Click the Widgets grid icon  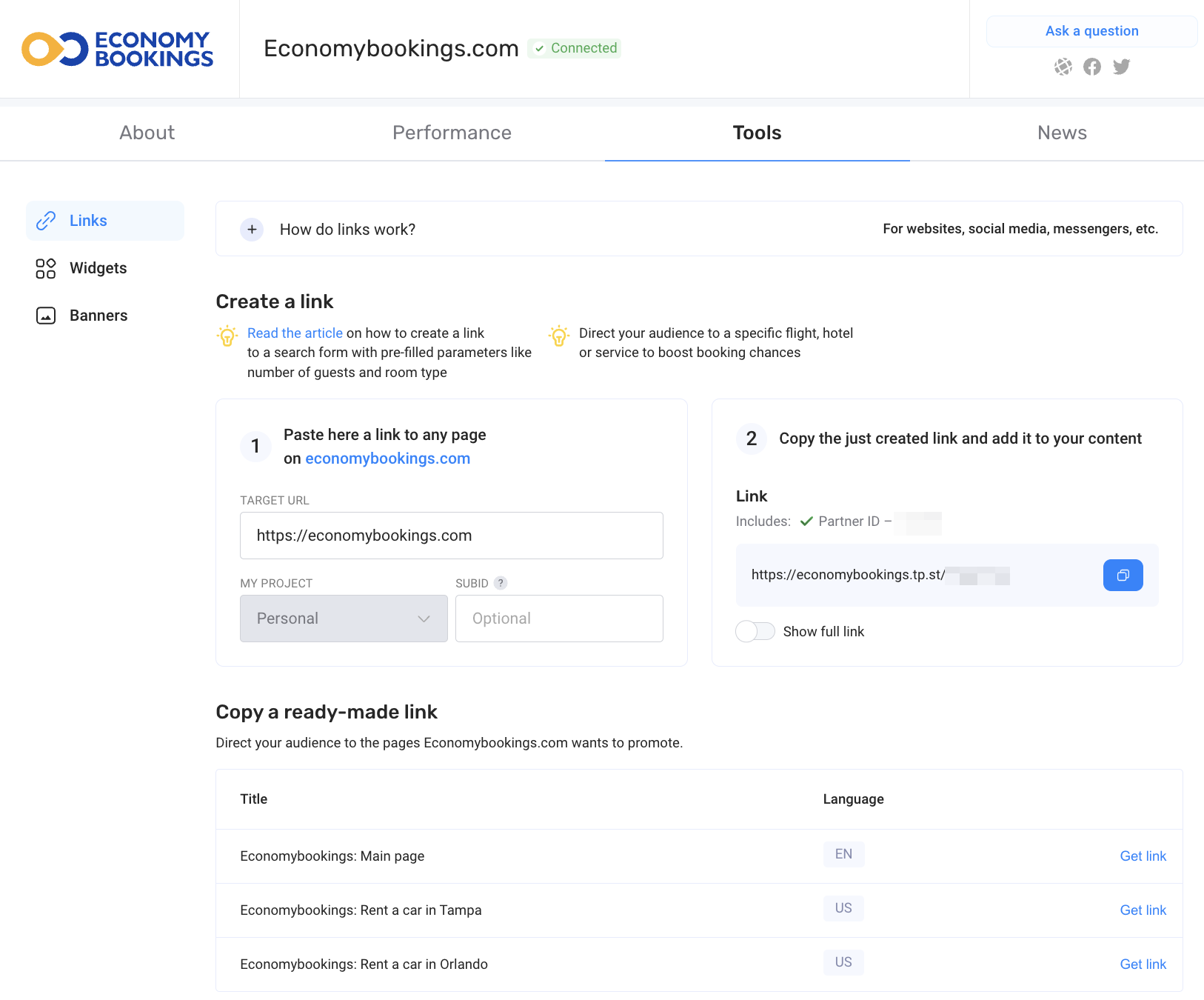(x=46, y=268)
